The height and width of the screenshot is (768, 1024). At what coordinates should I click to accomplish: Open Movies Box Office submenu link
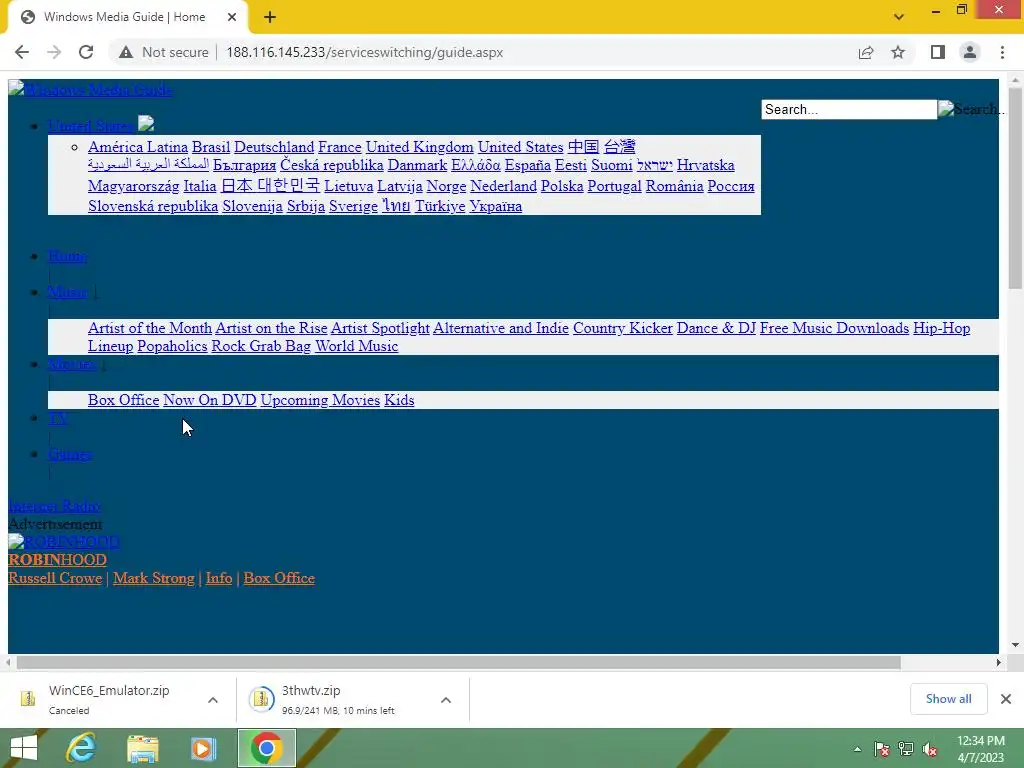click(123, 400)
